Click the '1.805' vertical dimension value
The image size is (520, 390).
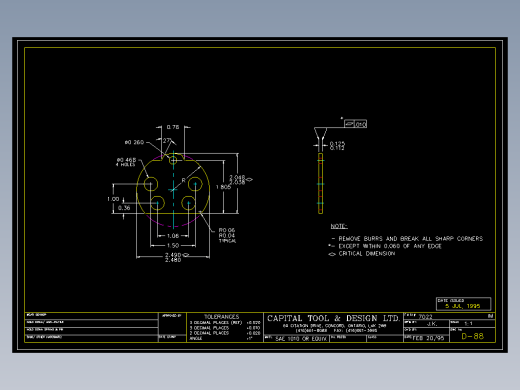click(224, 187)
